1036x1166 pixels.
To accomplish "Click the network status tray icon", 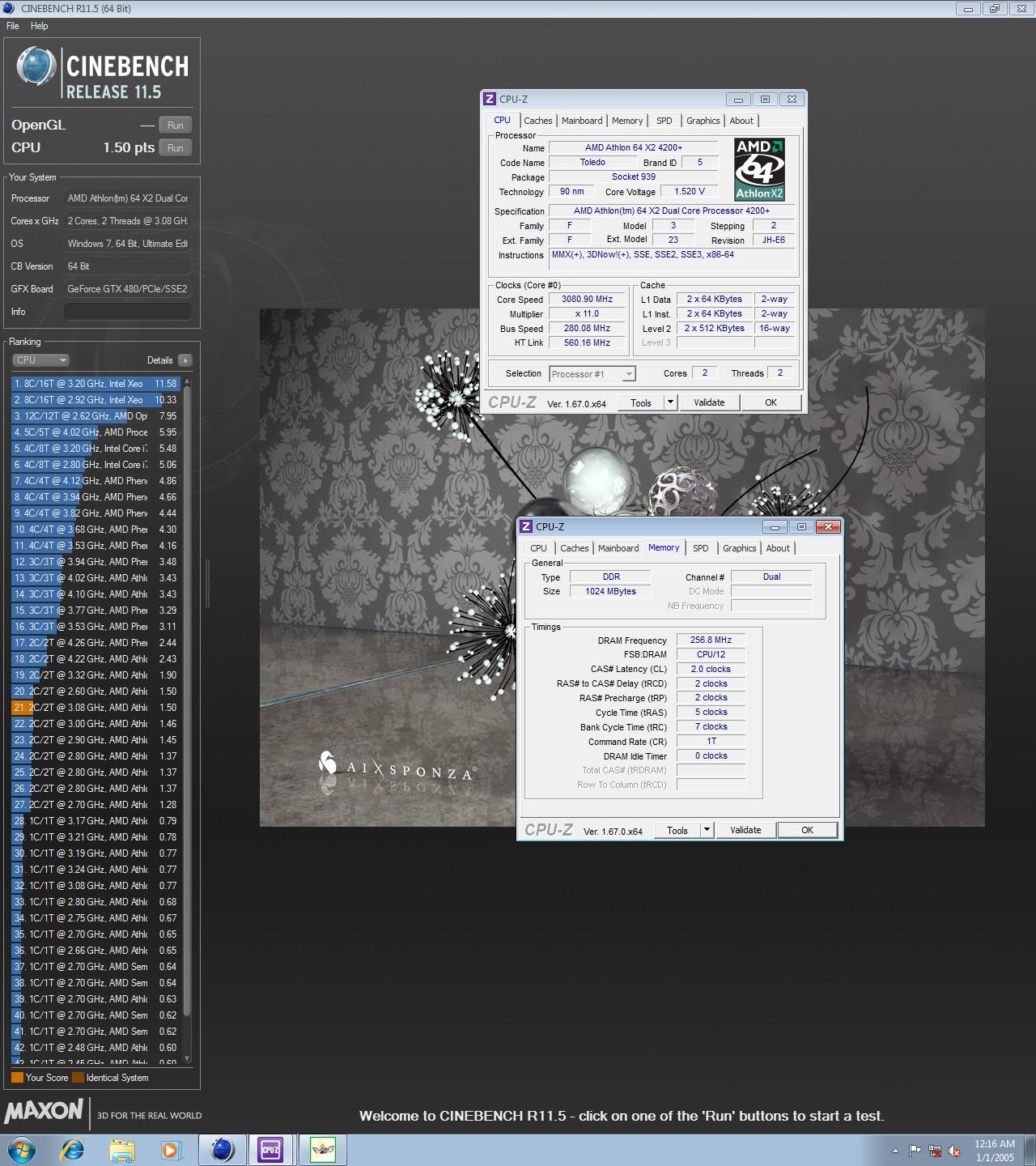I will point(935,1151).
